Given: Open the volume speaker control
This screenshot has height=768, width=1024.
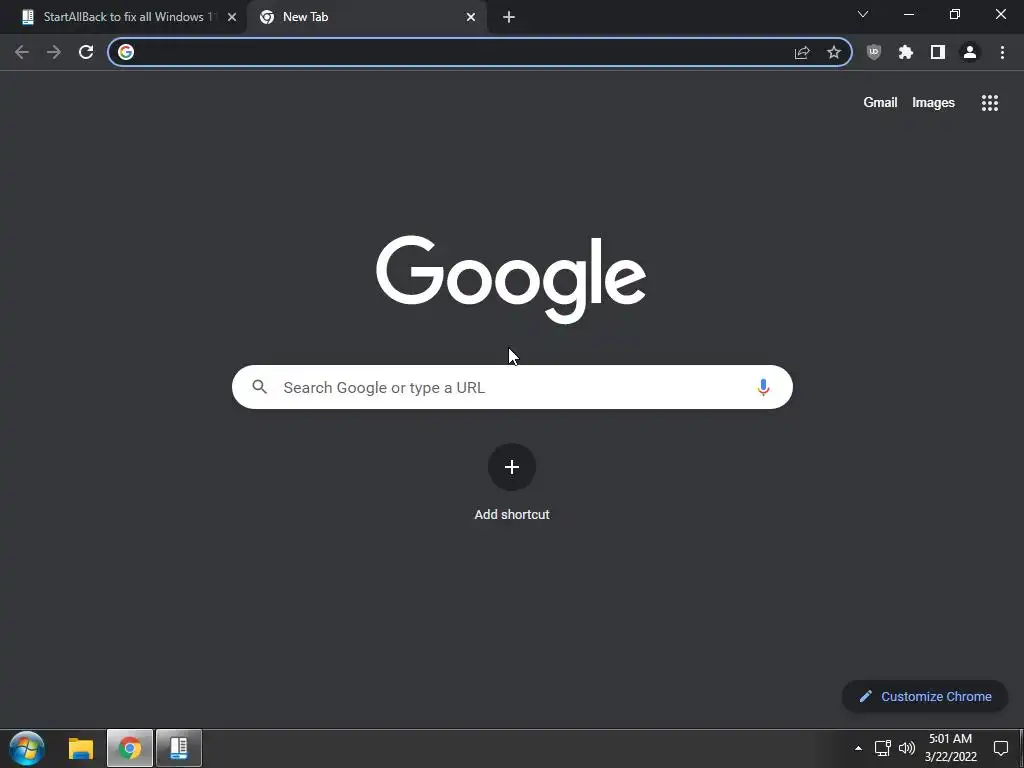Looking at the screenshot, I should [x=907, y=748].
